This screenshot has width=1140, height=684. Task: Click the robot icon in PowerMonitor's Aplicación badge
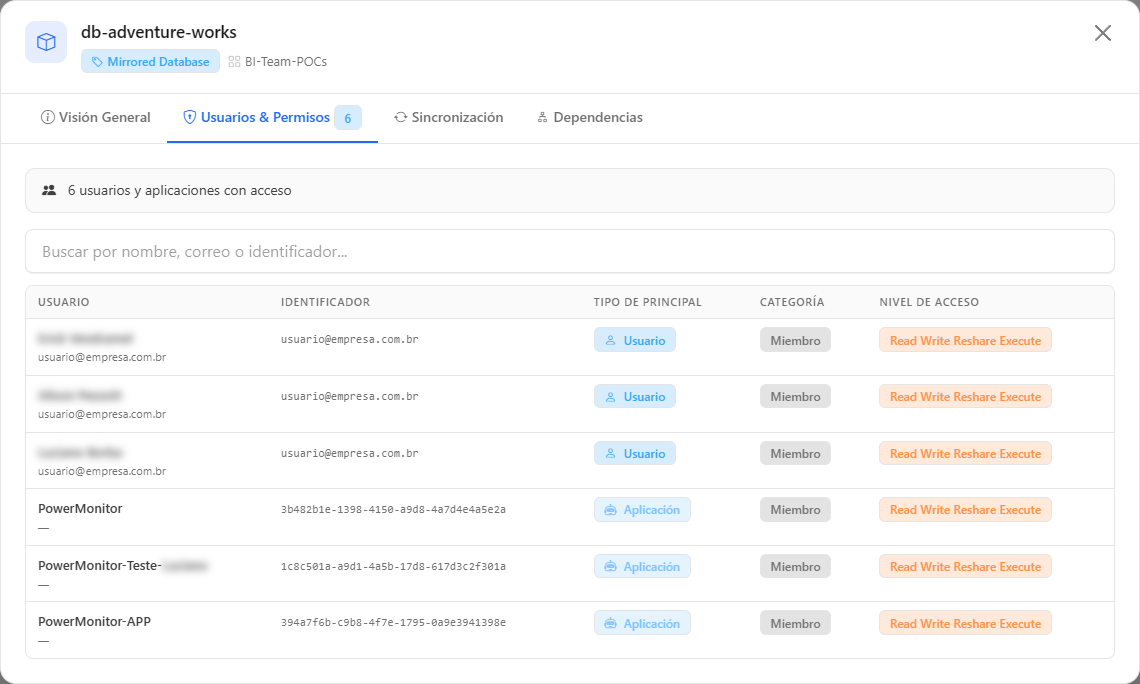pyautogui.click(x=611, y=510)
